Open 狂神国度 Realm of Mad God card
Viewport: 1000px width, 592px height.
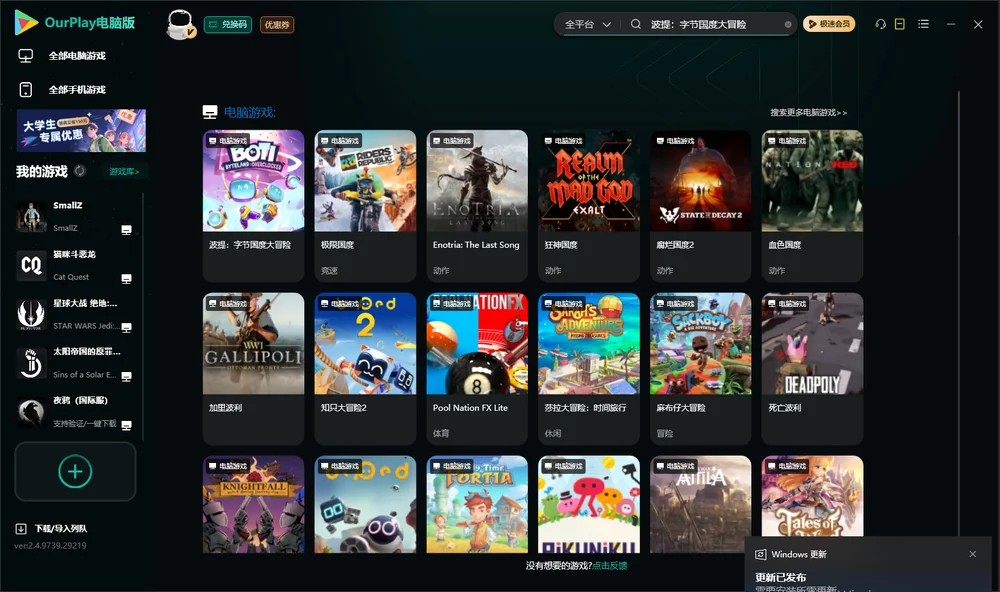(x=589, y=205)
